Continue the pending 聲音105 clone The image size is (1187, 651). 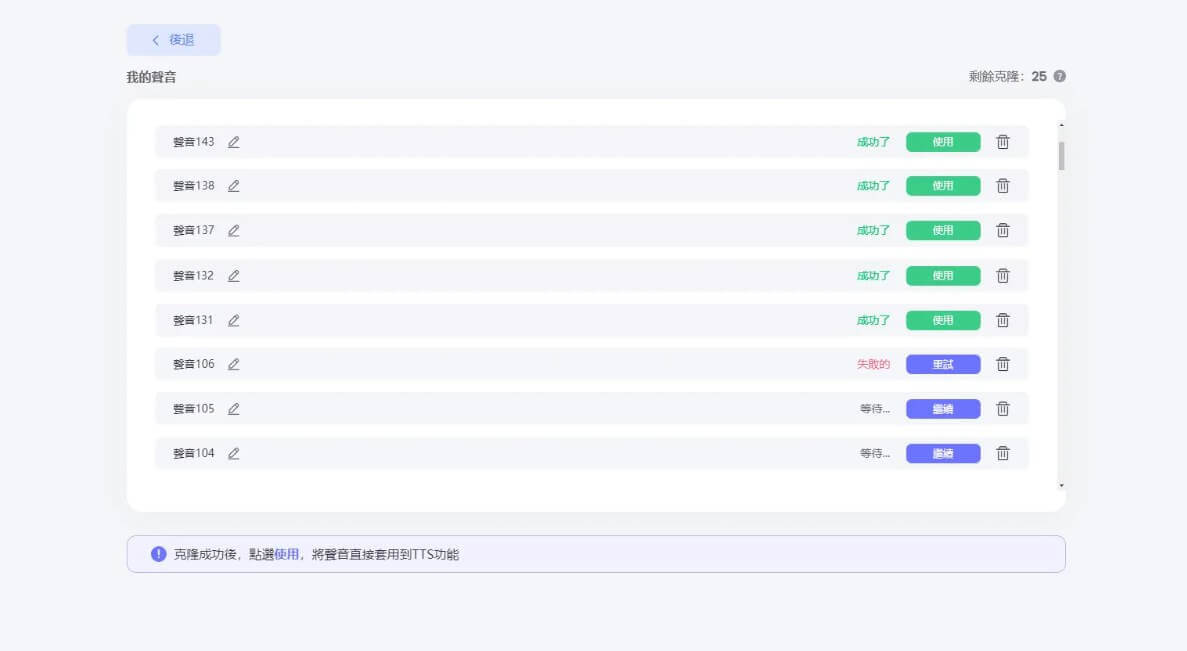coord(943,409)
